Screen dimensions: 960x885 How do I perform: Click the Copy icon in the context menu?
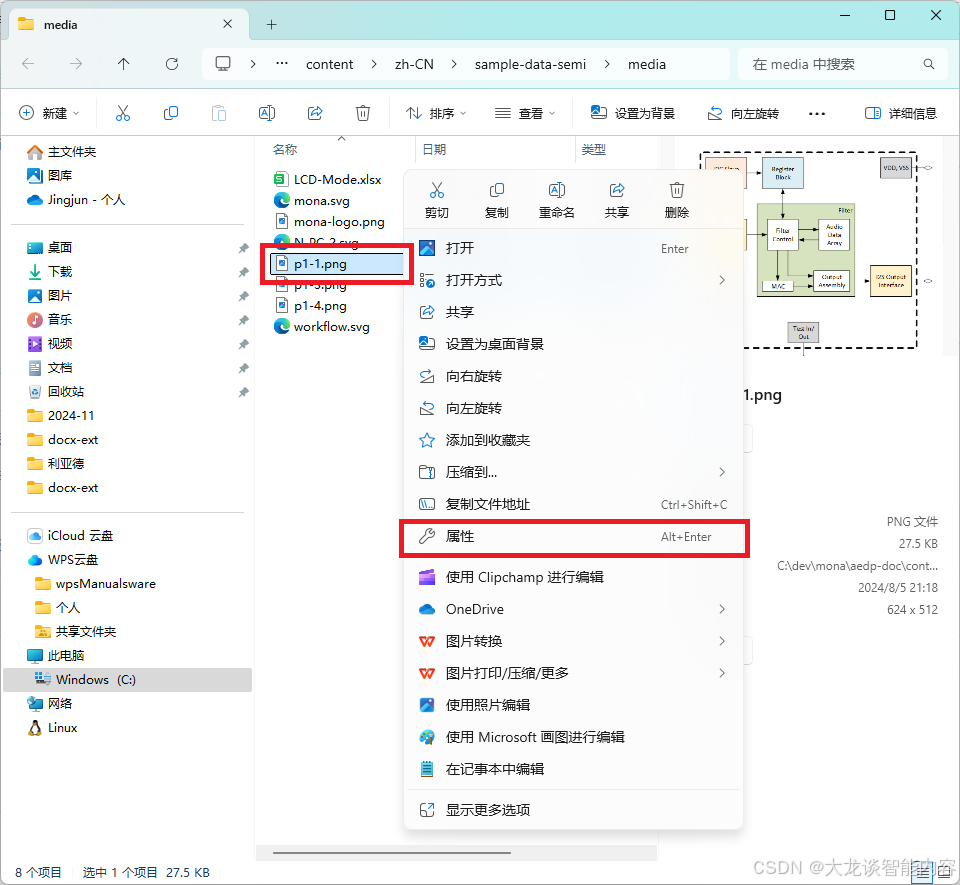coord(497,190)
